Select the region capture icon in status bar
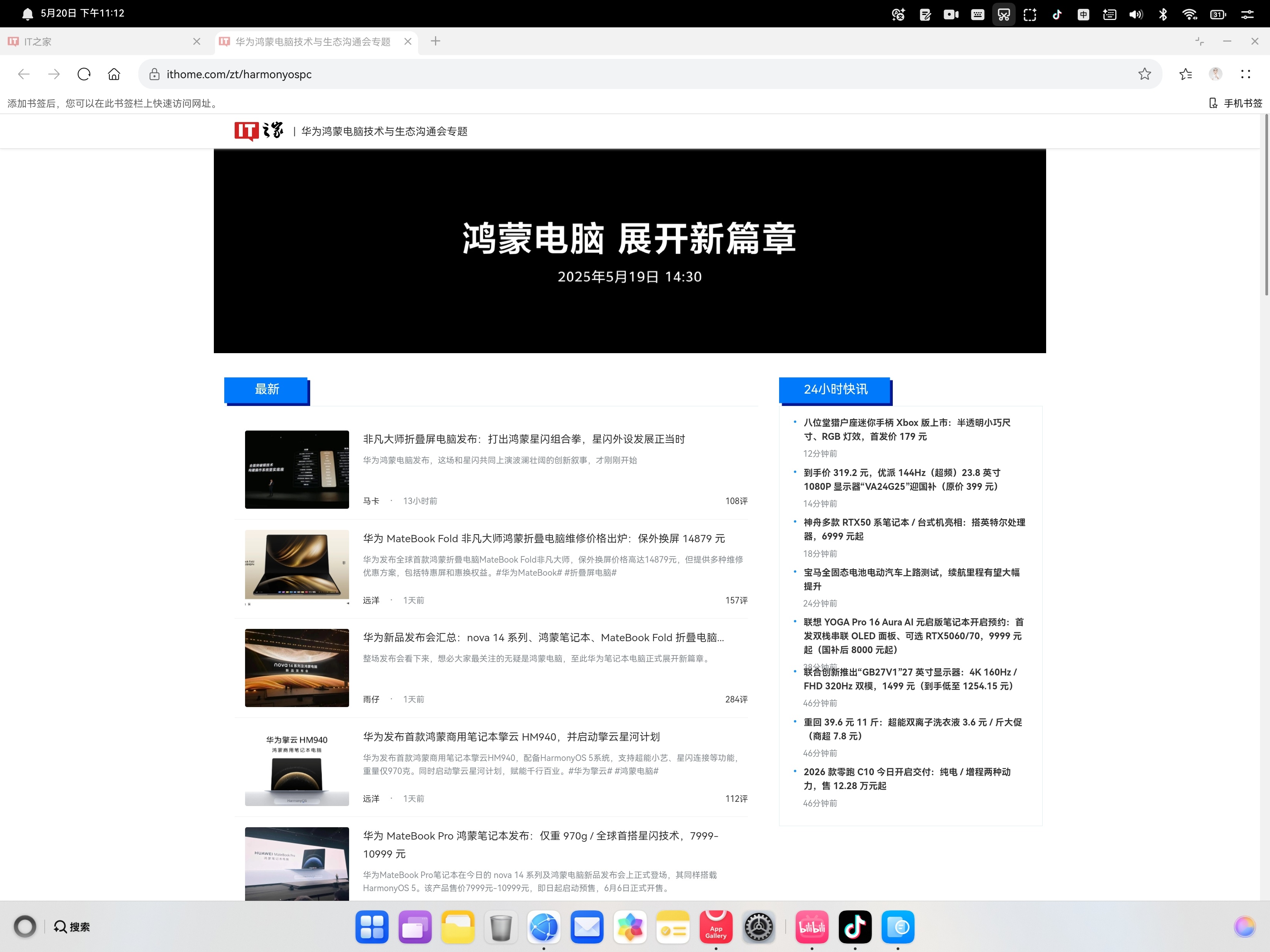The image size is (1270, 952). click(x=1030, y=14)
